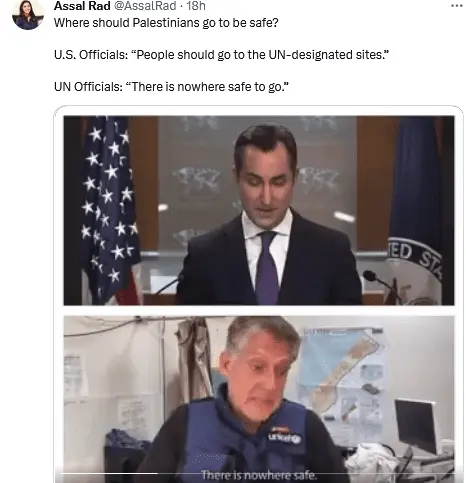Open the 18h timestamp link

pos(196,6)
